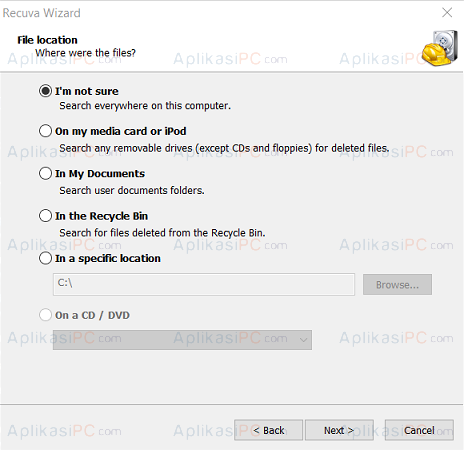Image resolution: width=464 pixels, height=450 pixels.
Task: Click the "Where were the files?" subtitle
Action: tap(85, 53)
